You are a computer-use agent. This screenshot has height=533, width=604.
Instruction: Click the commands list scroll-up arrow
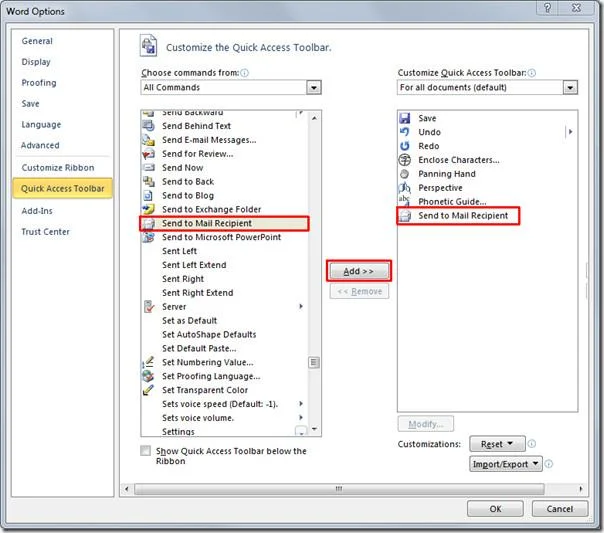pyautogui.click(x=314, y=118)
